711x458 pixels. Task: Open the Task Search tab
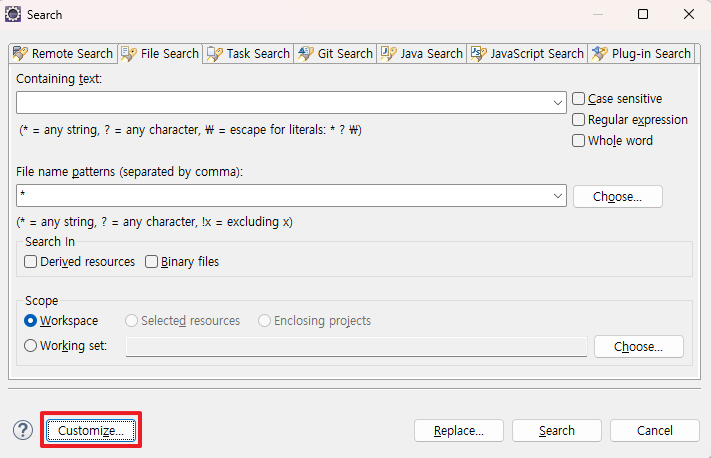248,54
